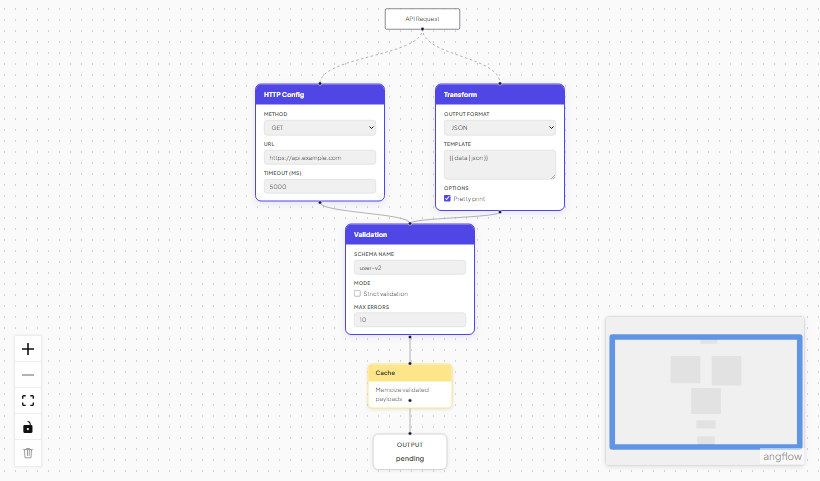Viewport: 820px width, 481px height.
Task: Select the Validation node header
Action: (x=409, y=235)
